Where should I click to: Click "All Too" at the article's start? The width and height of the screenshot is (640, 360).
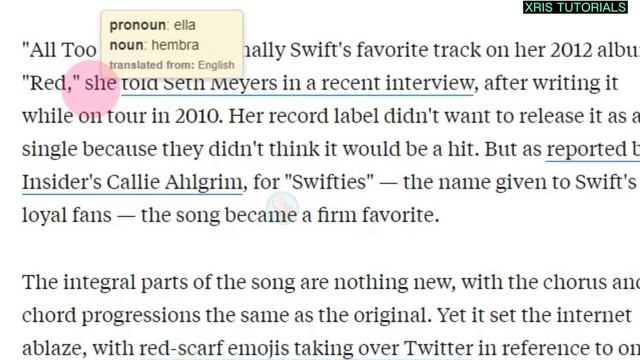click(59, 51)
